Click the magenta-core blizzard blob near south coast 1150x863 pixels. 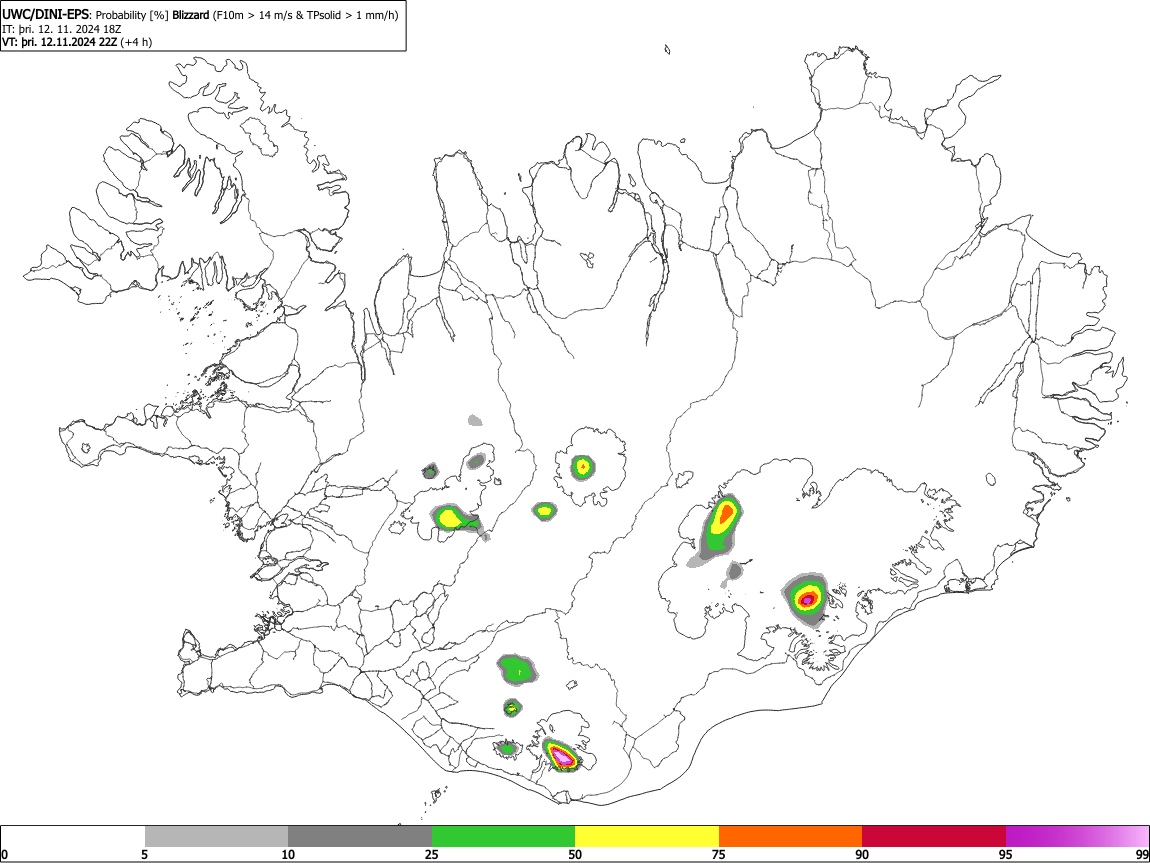(563, 755)
